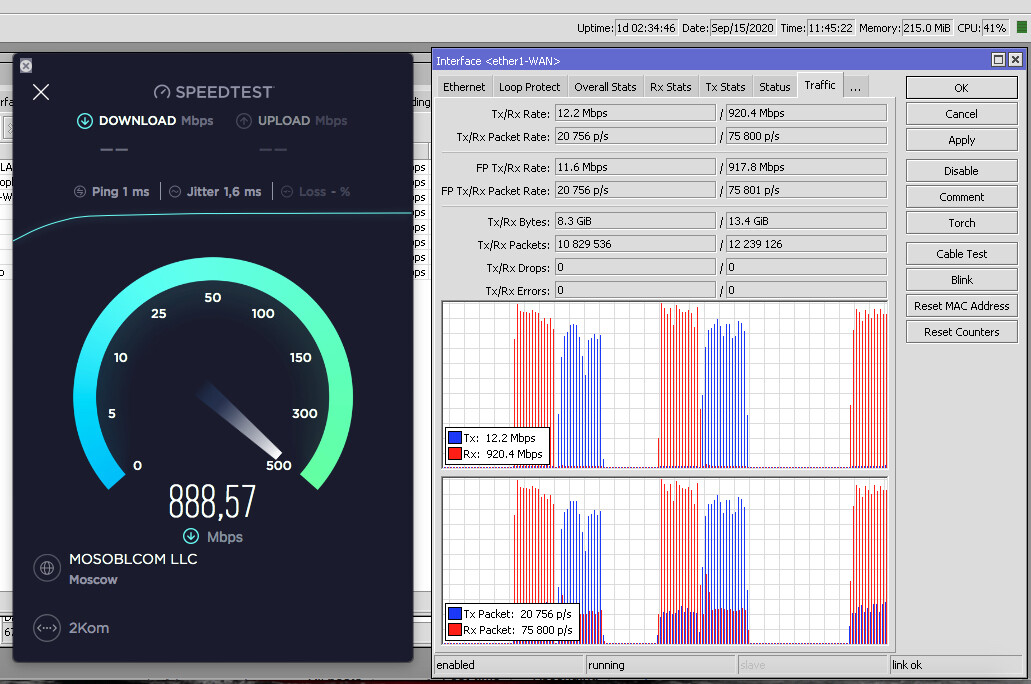Image resolution: width=1031 pixels, height=684 pixels.
Task: Click the Cancel button
Action: tap(961, 114)
